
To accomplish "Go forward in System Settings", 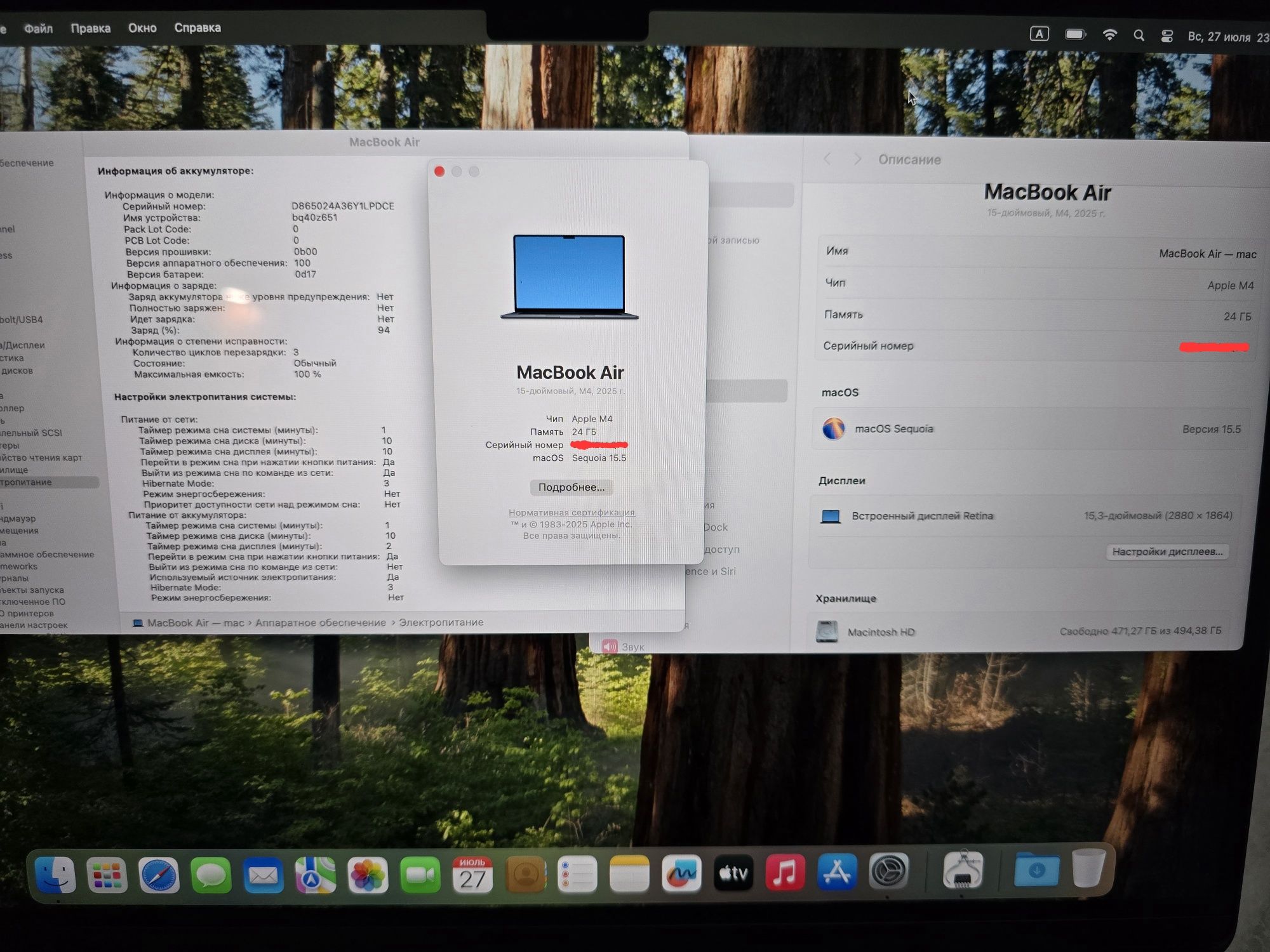I will (x=857, y=159).
